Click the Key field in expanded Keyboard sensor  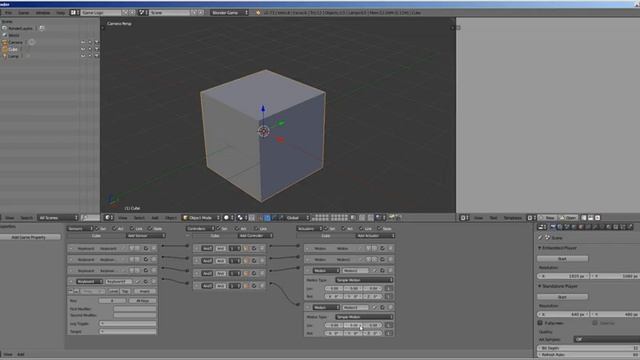[x=112, y=301]
